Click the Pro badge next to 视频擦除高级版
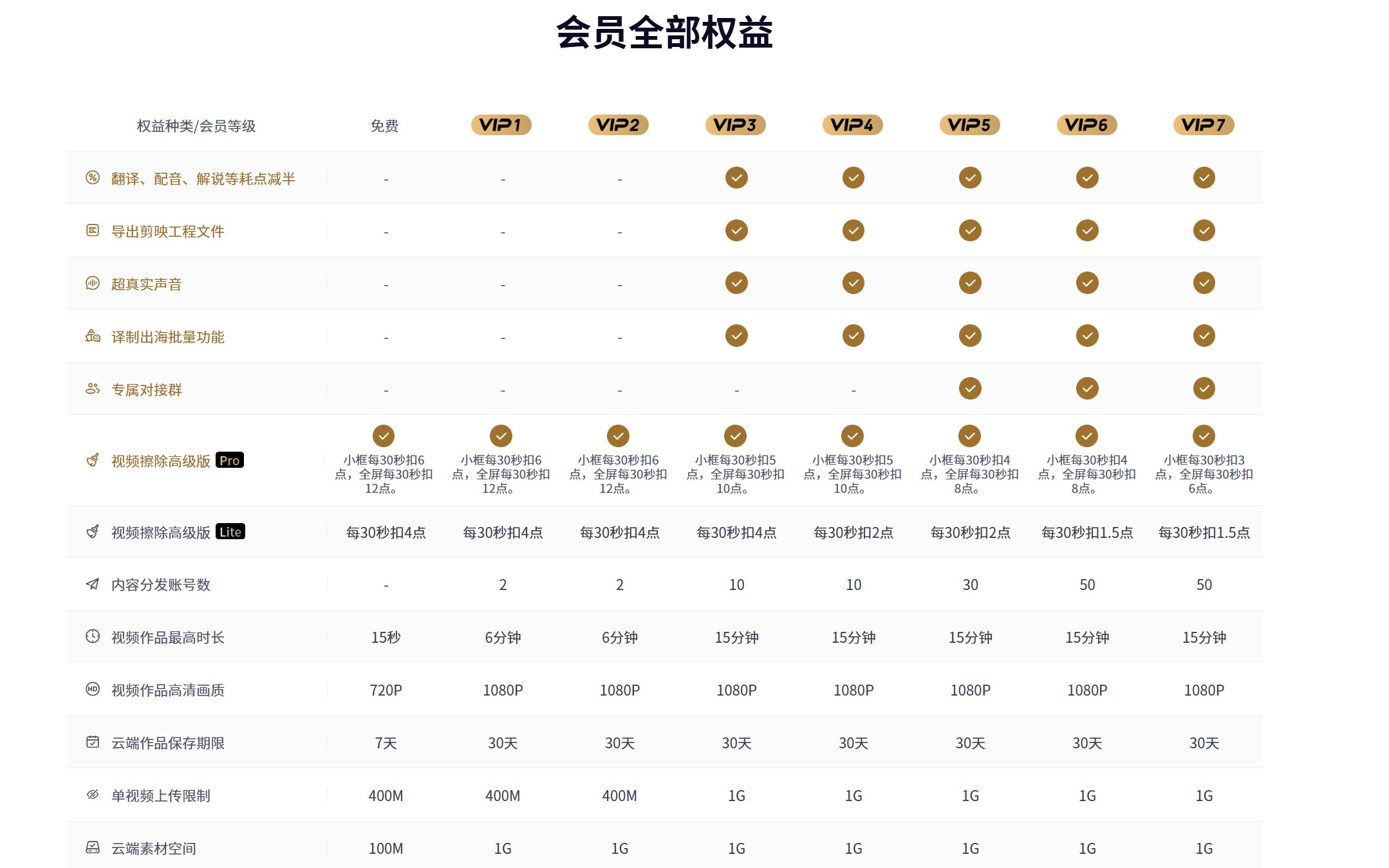 click(x=228, y=461)
